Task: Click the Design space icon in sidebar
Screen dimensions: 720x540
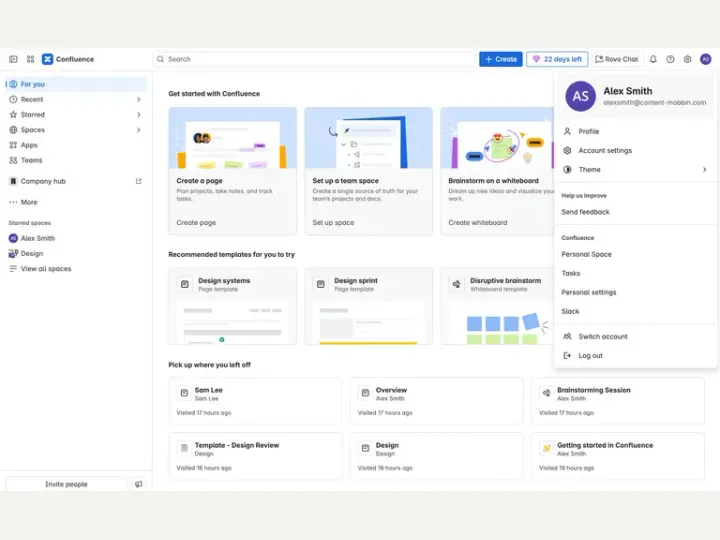Action: pyautogui.click(x=13, y=253)
